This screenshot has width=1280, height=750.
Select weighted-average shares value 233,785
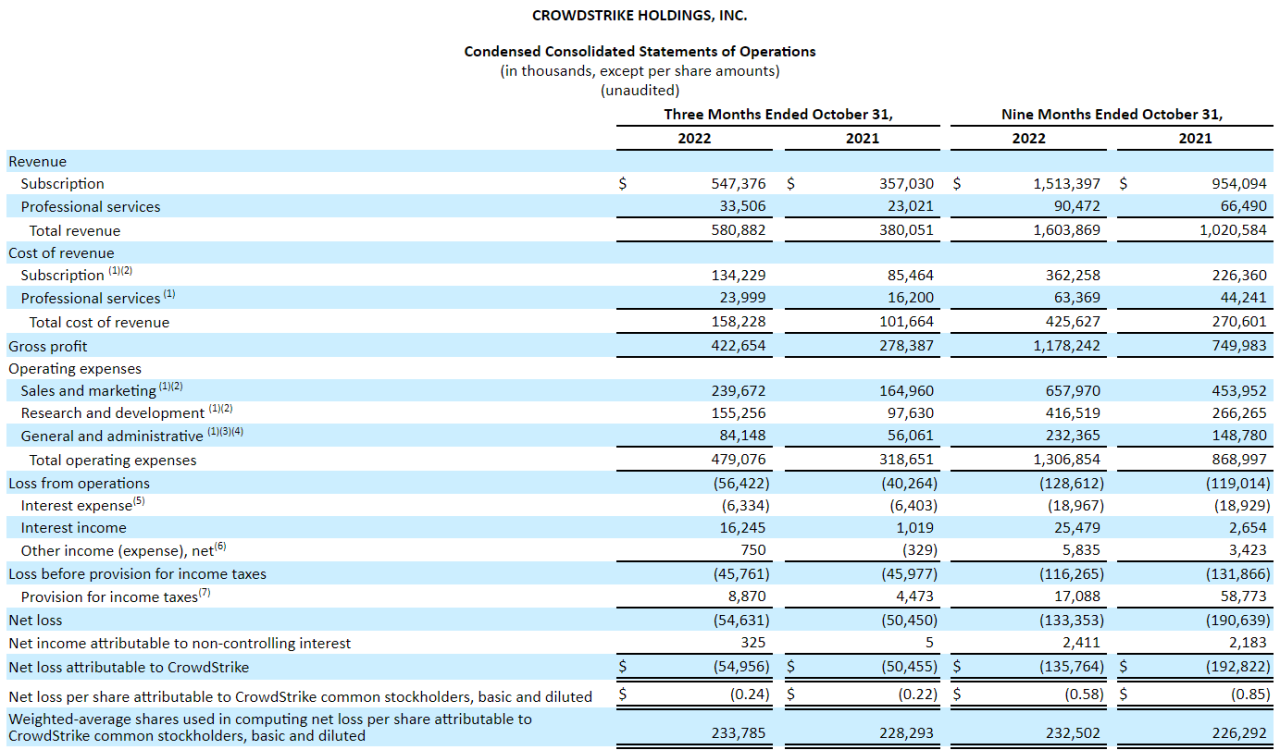[x=739, y=734]
